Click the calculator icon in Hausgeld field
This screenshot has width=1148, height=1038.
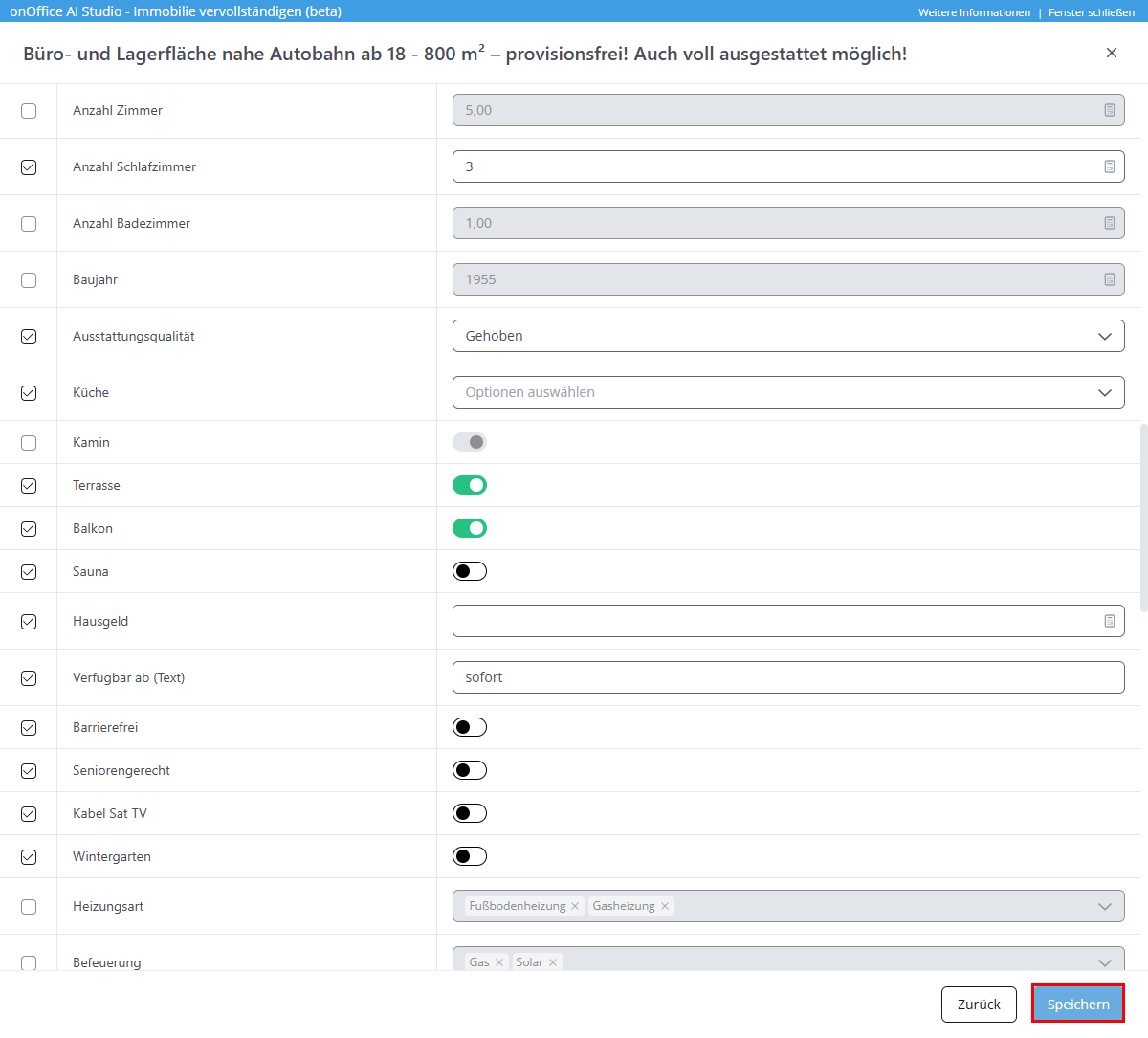click(x=1109, y=621)
